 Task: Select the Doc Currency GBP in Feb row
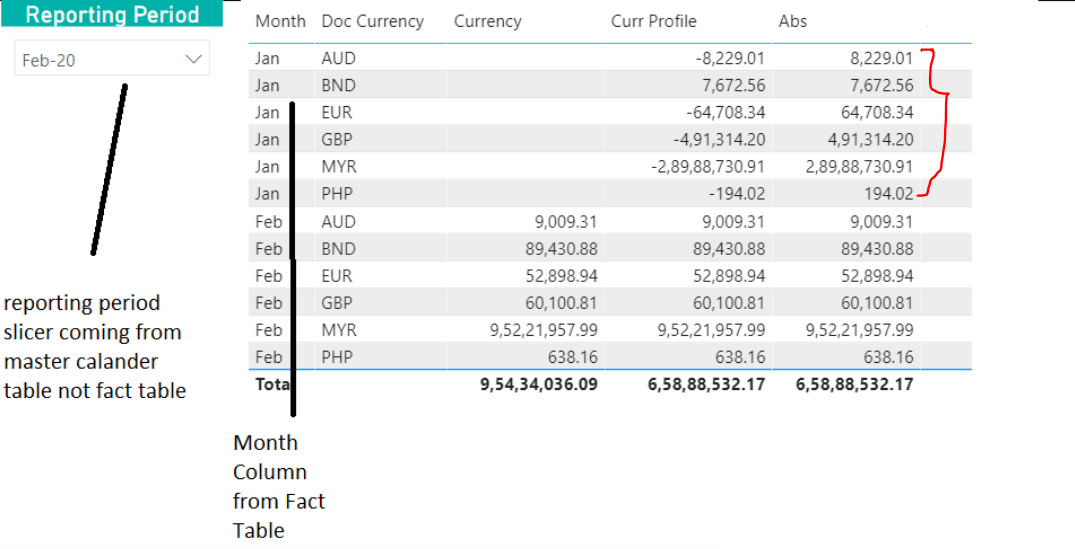coord(337,302)
